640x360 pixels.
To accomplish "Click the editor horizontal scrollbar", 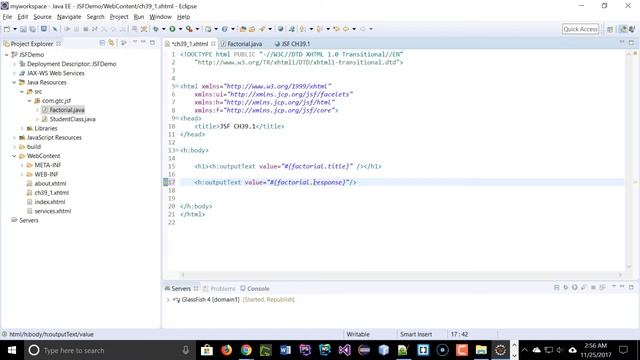I will (x=401, y=275).
